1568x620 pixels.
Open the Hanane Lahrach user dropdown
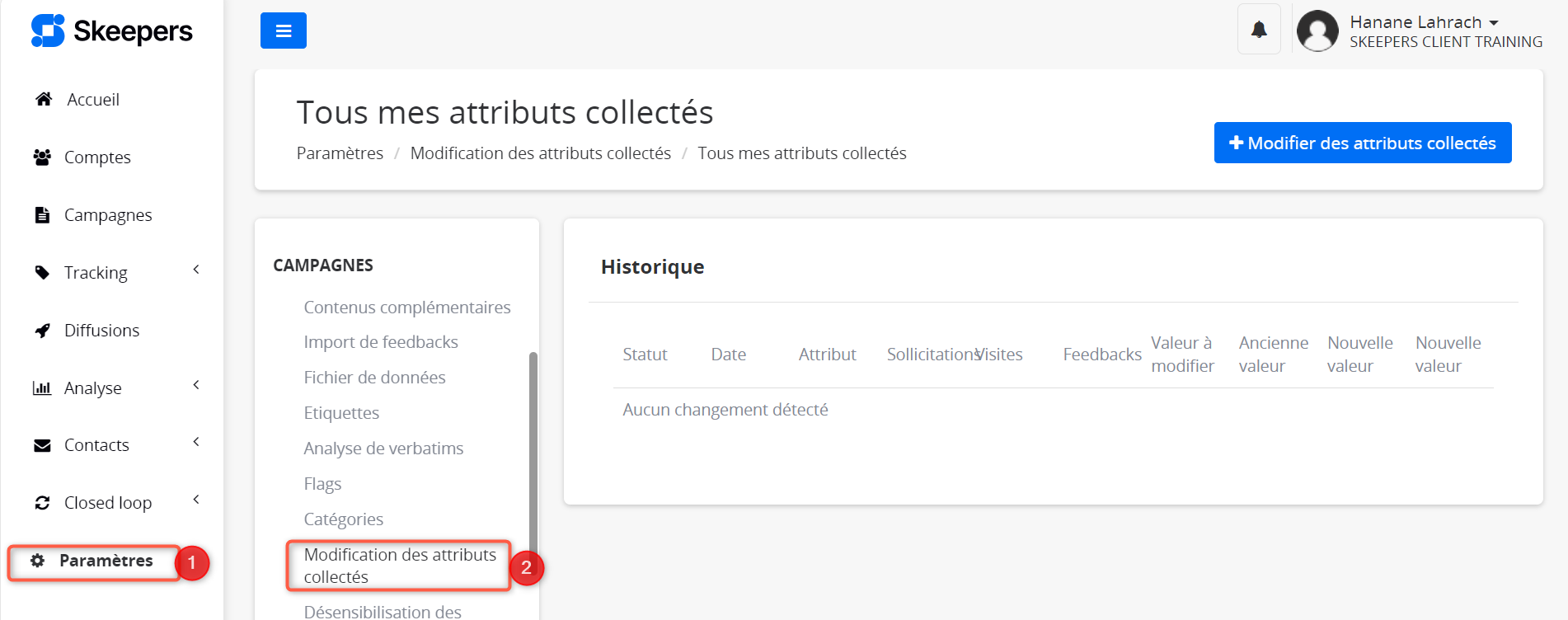point(1424,22)
